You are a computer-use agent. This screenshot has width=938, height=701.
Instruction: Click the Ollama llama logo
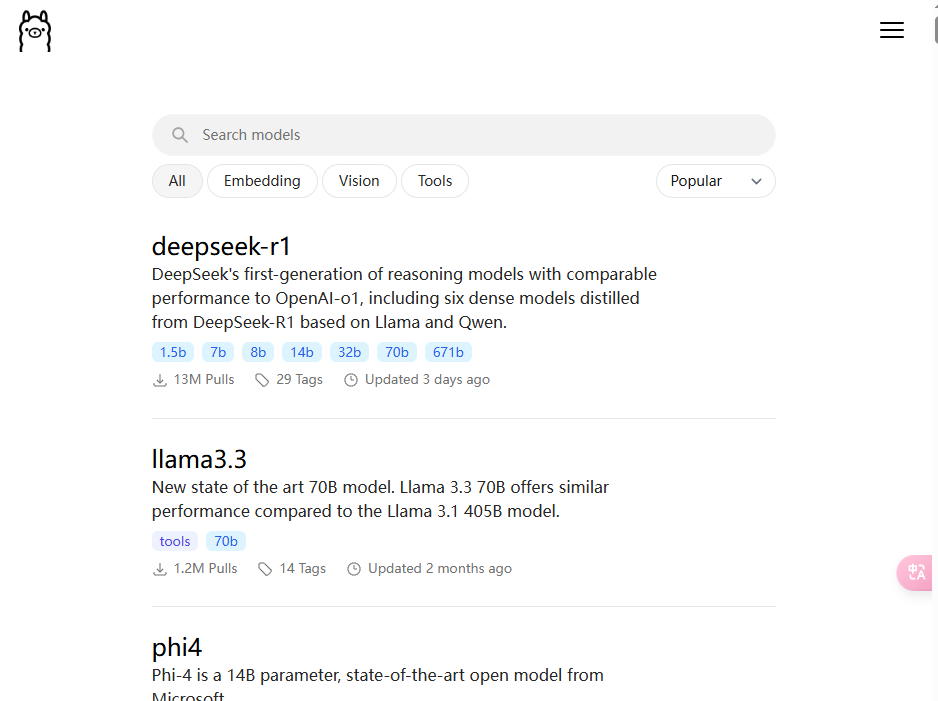pos(35,31)
